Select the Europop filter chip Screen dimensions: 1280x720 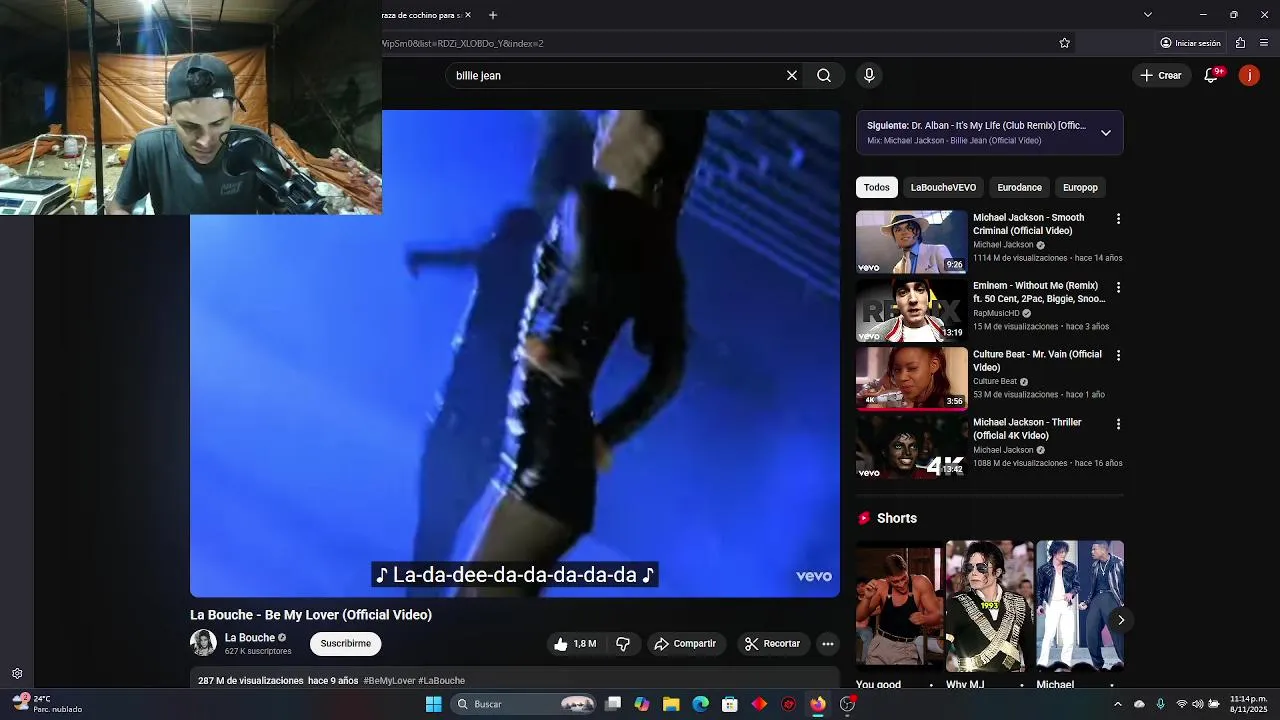click(1080, 187)
